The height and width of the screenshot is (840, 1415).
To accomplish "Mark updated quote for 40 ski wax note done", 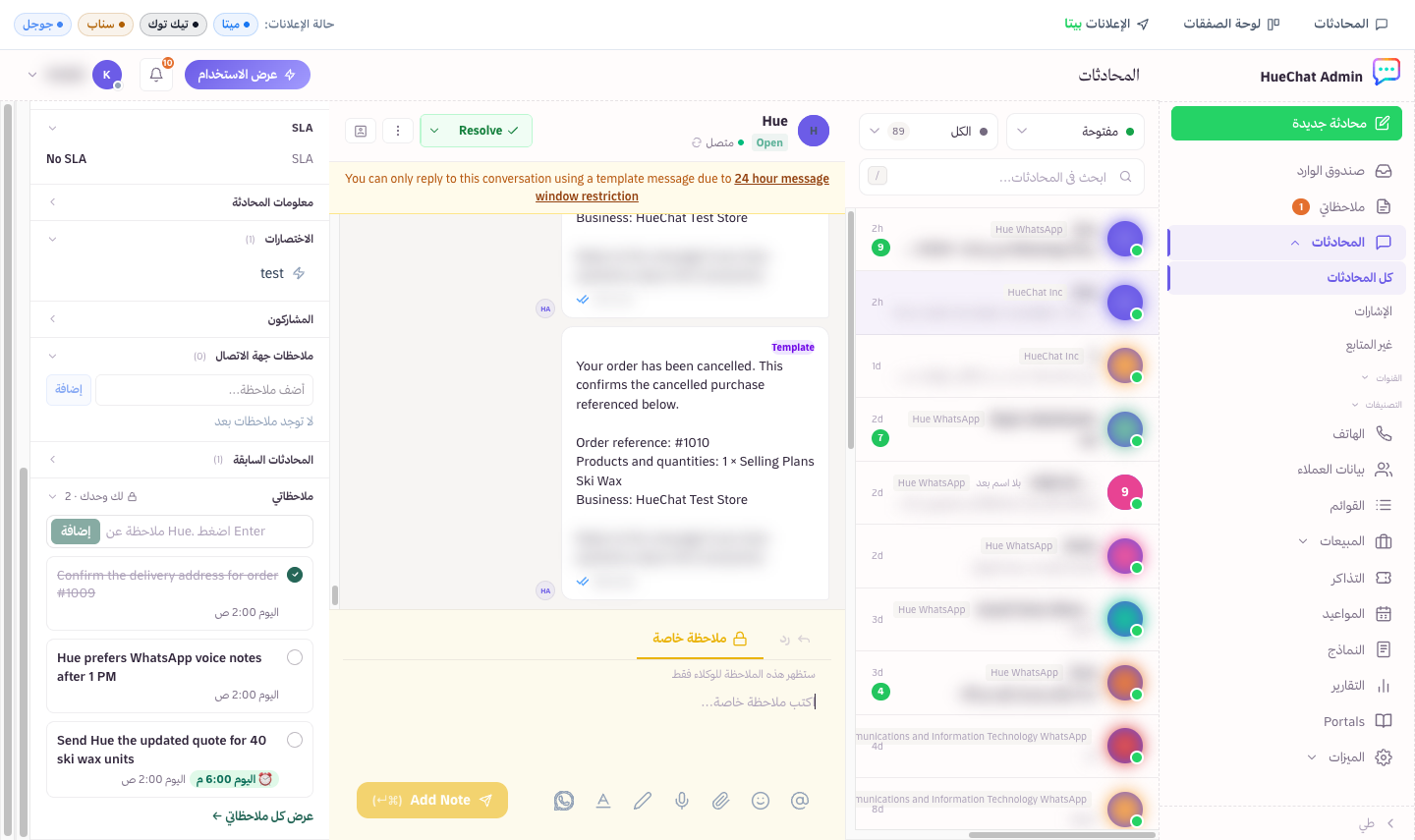I will [295, 740].
